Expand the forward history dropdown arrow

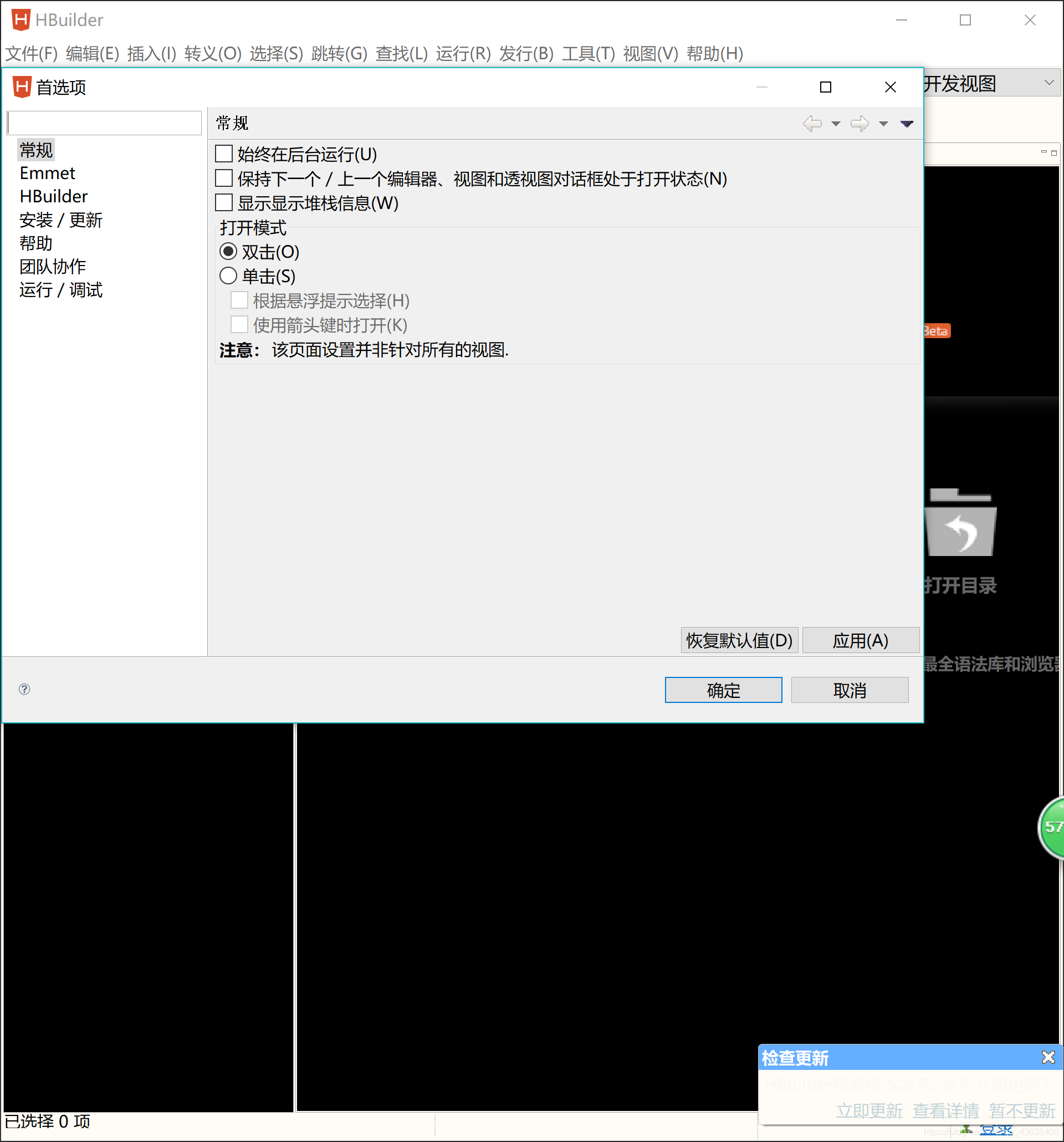(884, 124)
